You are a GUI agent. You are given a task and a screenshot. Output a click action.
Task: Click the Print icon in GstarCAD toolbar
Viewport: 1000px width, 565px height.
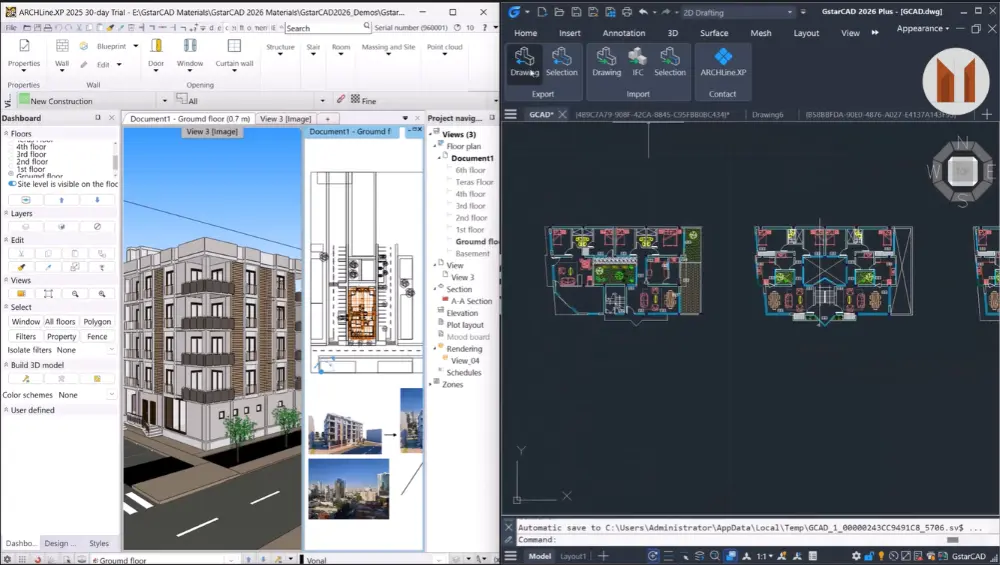tap(627, 11)
